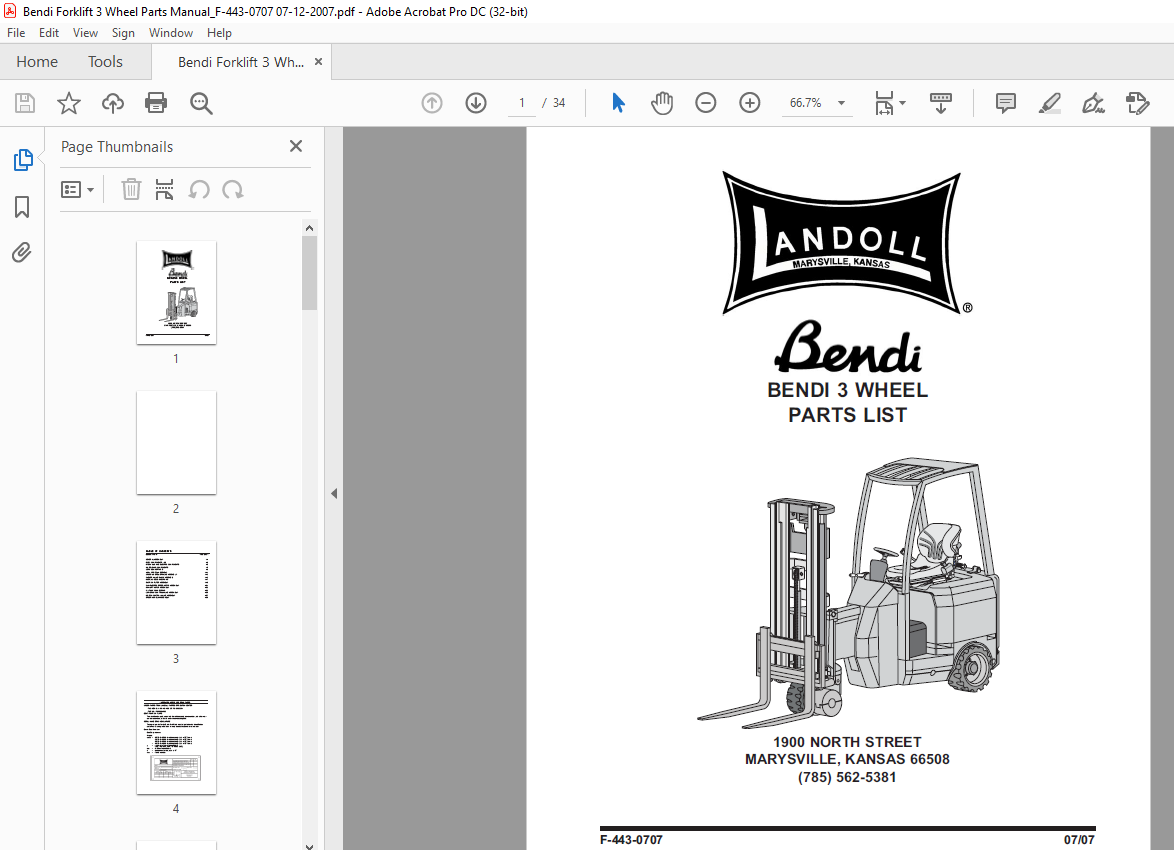Viewport: 1174px width, 850px height.
Task: Click 'BENDI 3 WHEEL' heading text
Action: coord(848,389)
